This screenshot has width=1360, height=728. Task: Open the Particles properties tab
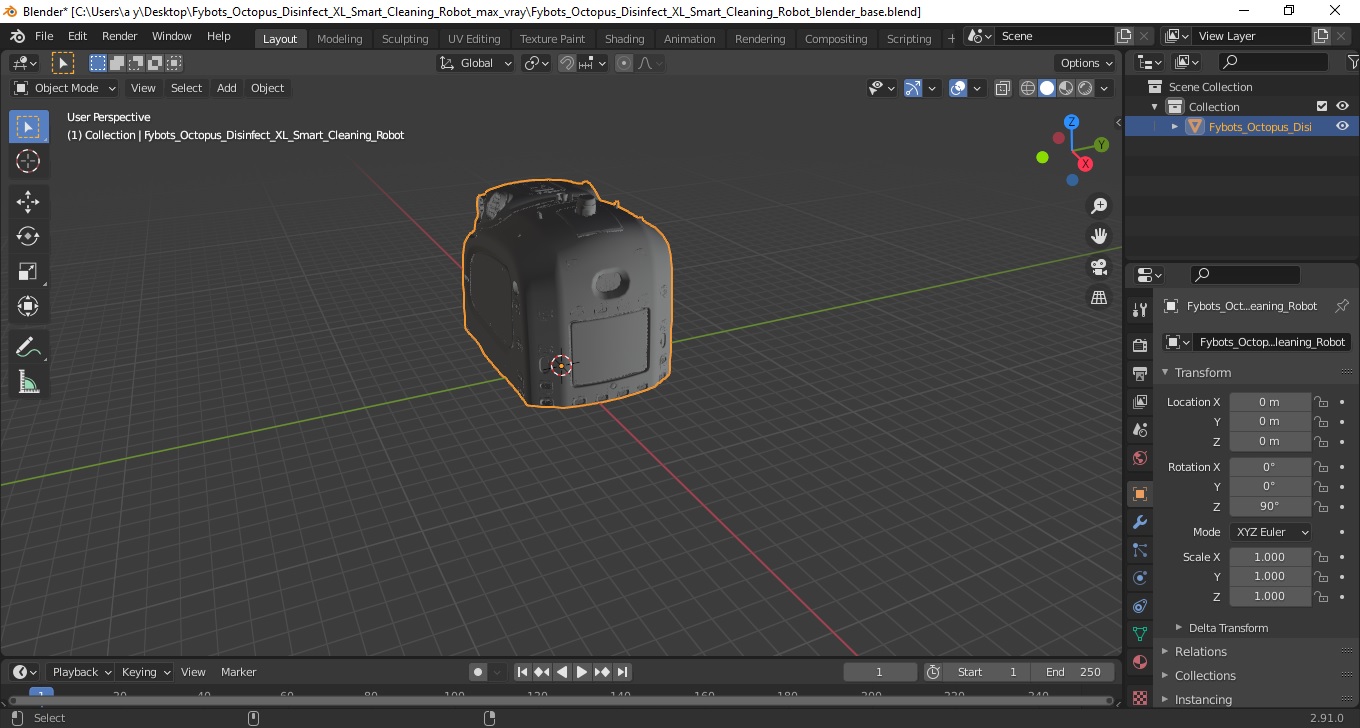[1139, 550]
